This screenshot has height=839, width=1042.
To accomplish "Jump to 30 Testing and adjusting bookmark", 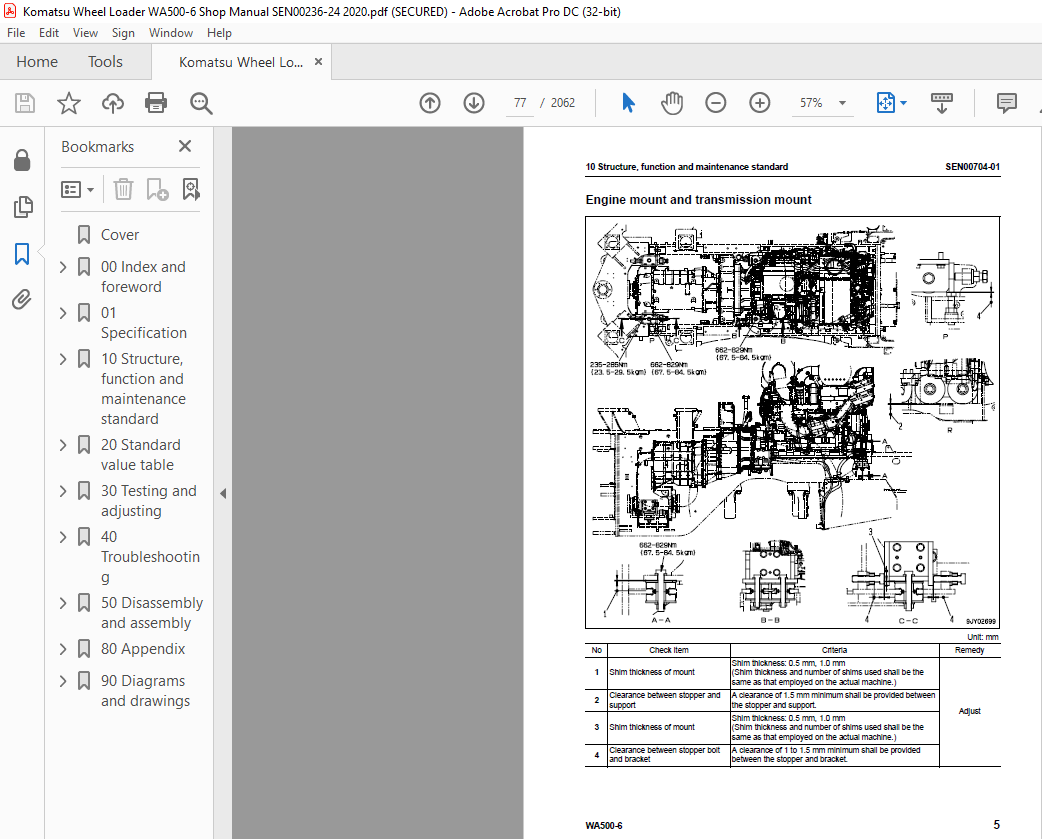I will pyautogui.click(x=148, y=501).
